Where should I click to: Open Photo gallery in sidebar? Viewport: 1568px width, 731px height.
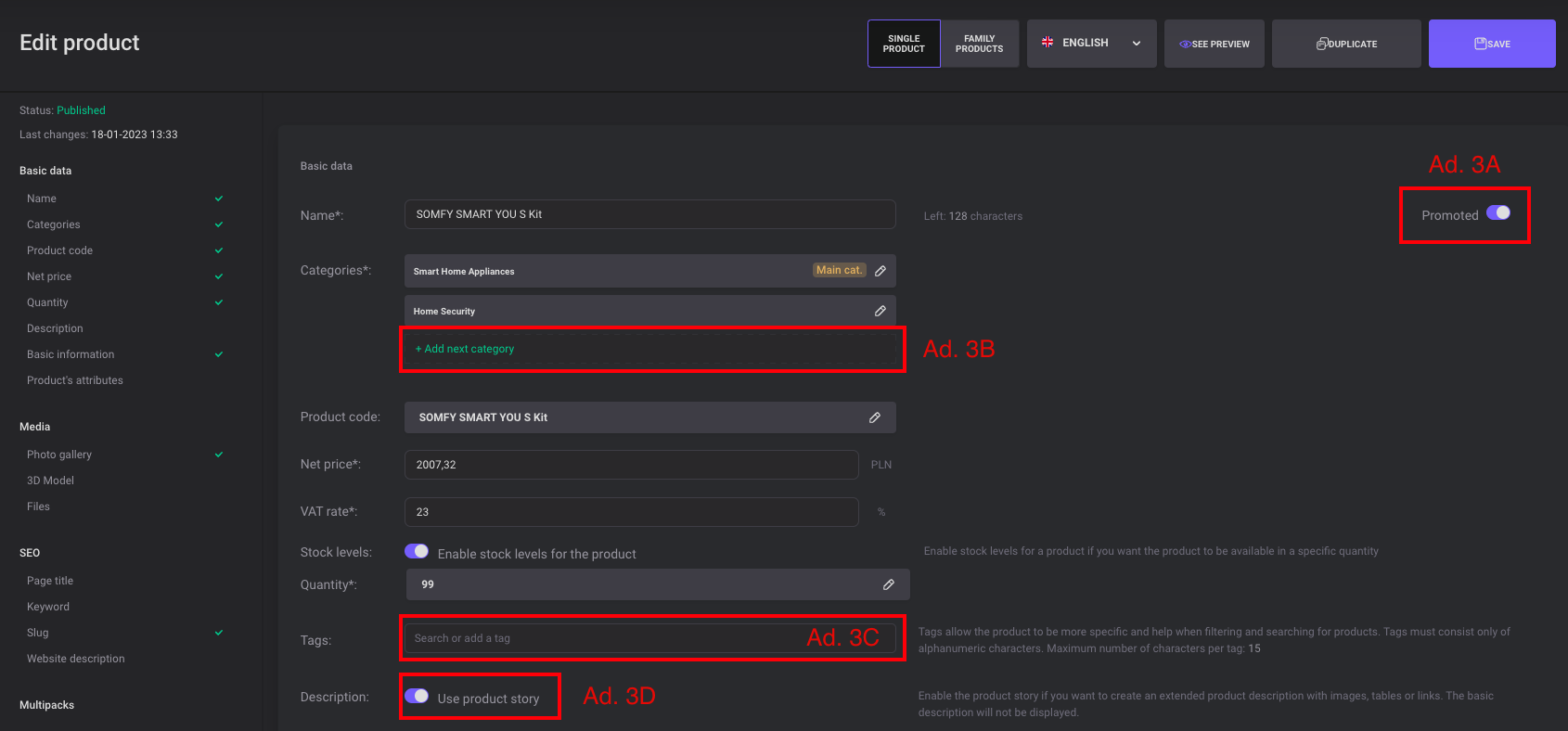(x=59, y=455)
